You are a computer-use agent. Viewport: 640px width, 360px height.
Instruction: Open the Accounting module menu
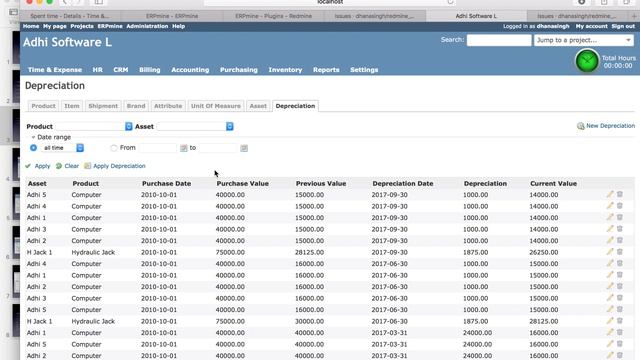[x=190, y=70]
